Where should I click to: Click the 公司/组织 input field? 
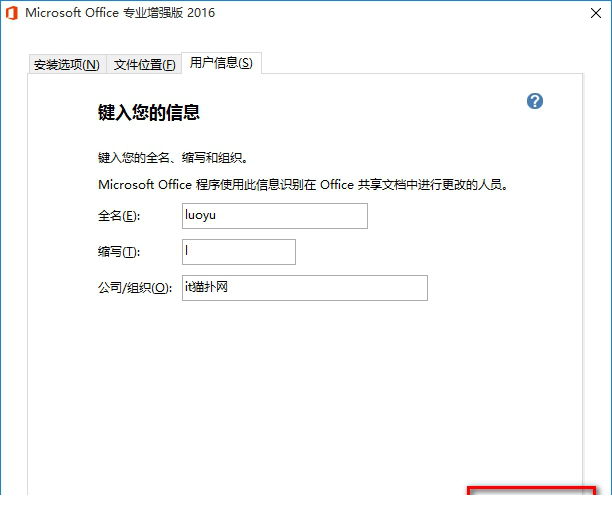click(x=305, y=288)
